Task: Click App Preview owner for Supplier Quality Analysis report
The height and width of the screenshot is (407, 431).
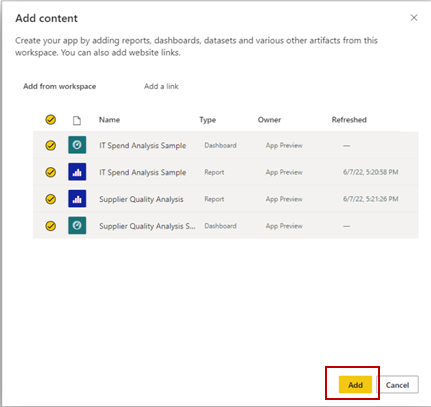Action: pos(284,199)
